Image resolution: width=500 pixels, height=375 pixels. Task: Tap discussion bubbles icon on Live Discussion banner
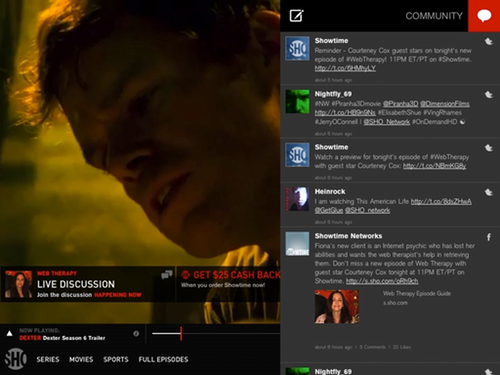point(167,274)
